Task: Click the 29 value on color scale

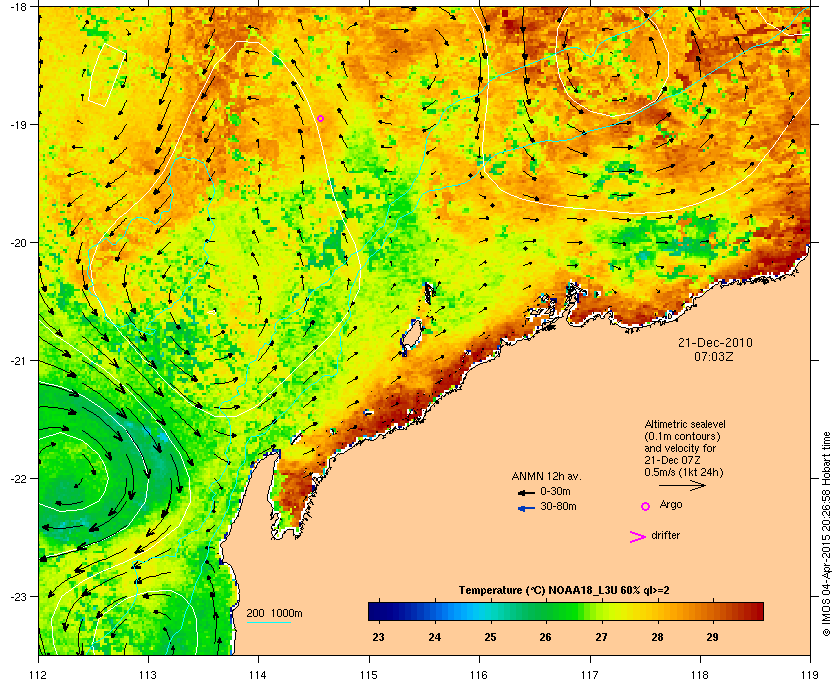Action: 712,637
